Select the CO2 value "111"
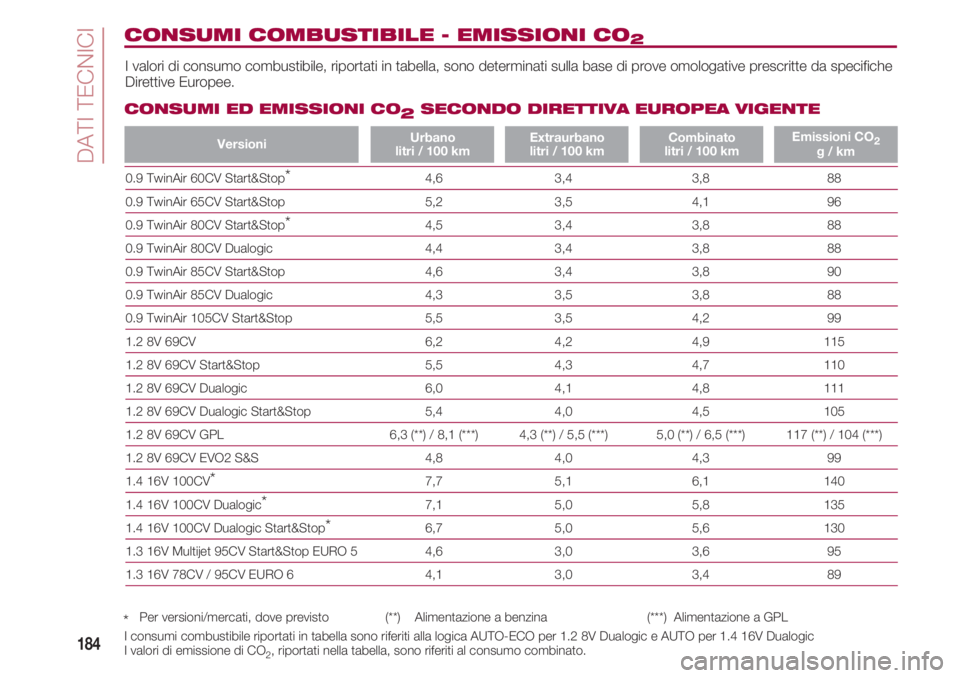Viewport: 960px width, 678px height. (834, 388)
